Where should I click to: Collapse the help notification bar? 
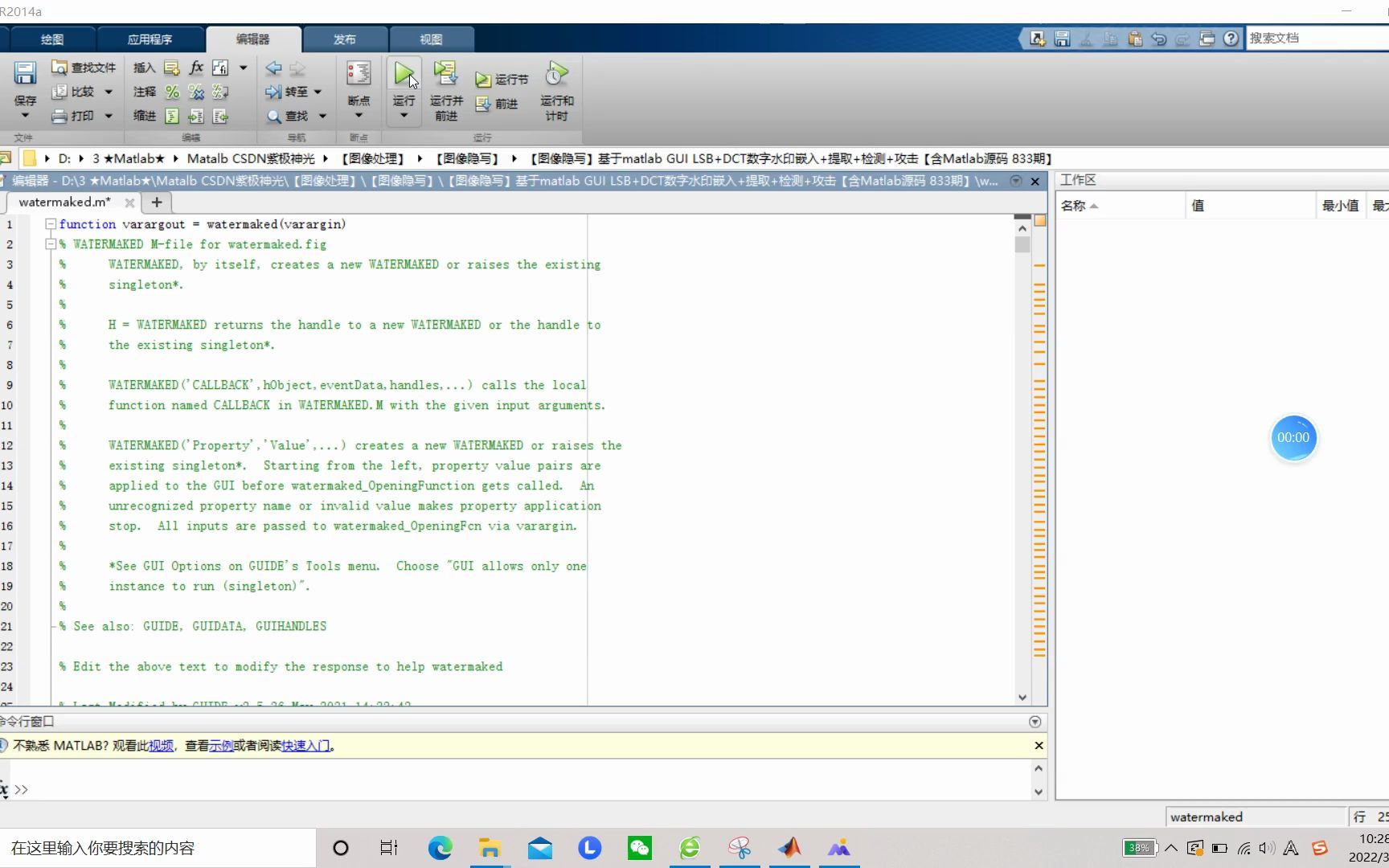1038,745
